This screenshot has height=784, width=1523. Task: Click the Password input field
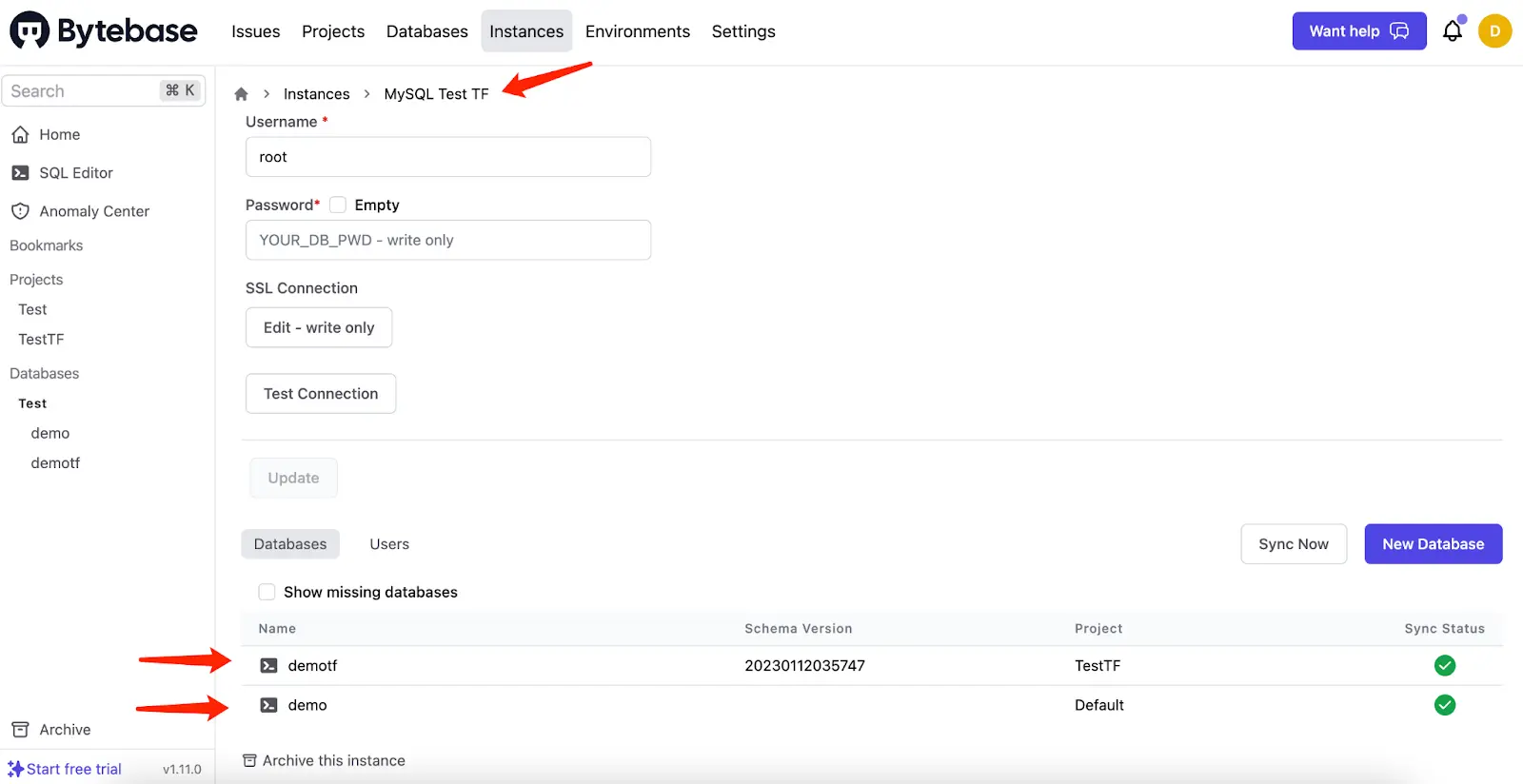click(448, 240)
